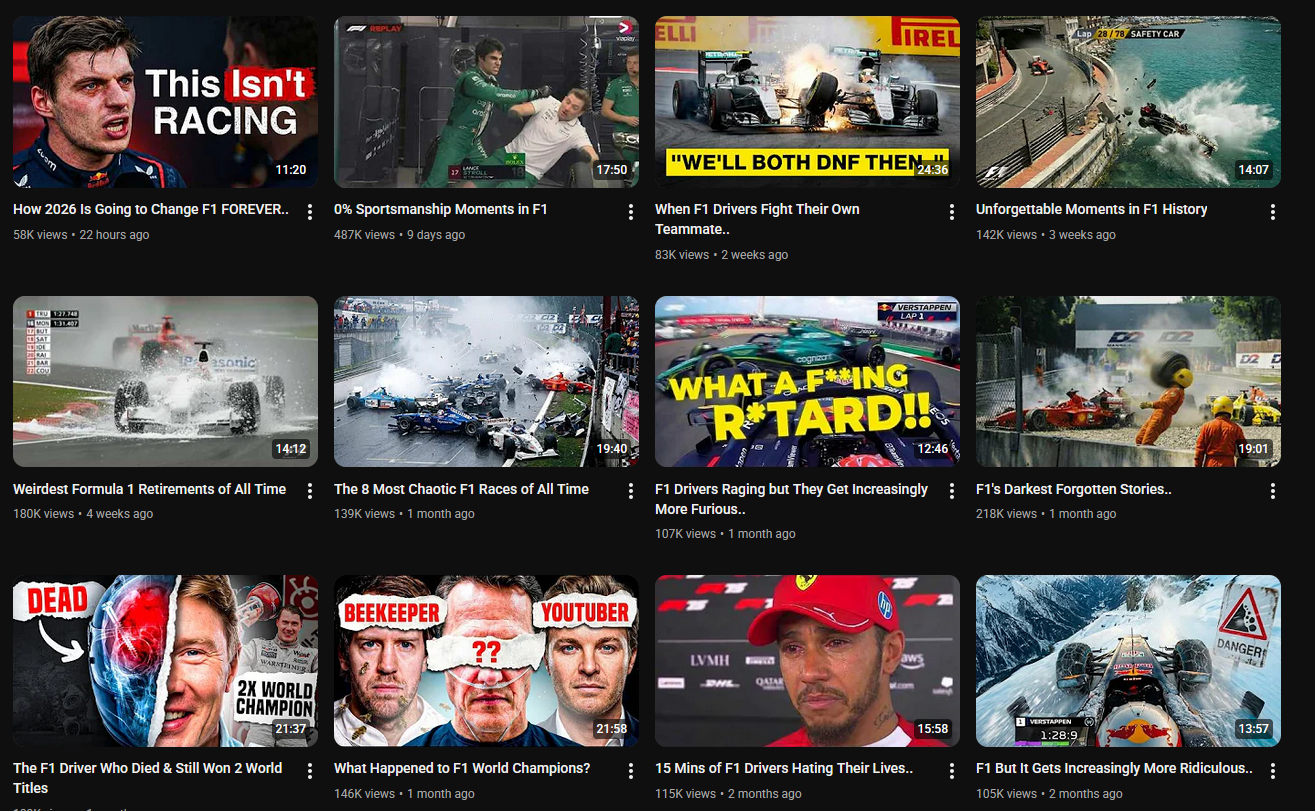Screen dimensions: 1315x811
Task: Click title 'The 8 Most Chaotic F1 Races of All Time'
Action: click(461, 489)
